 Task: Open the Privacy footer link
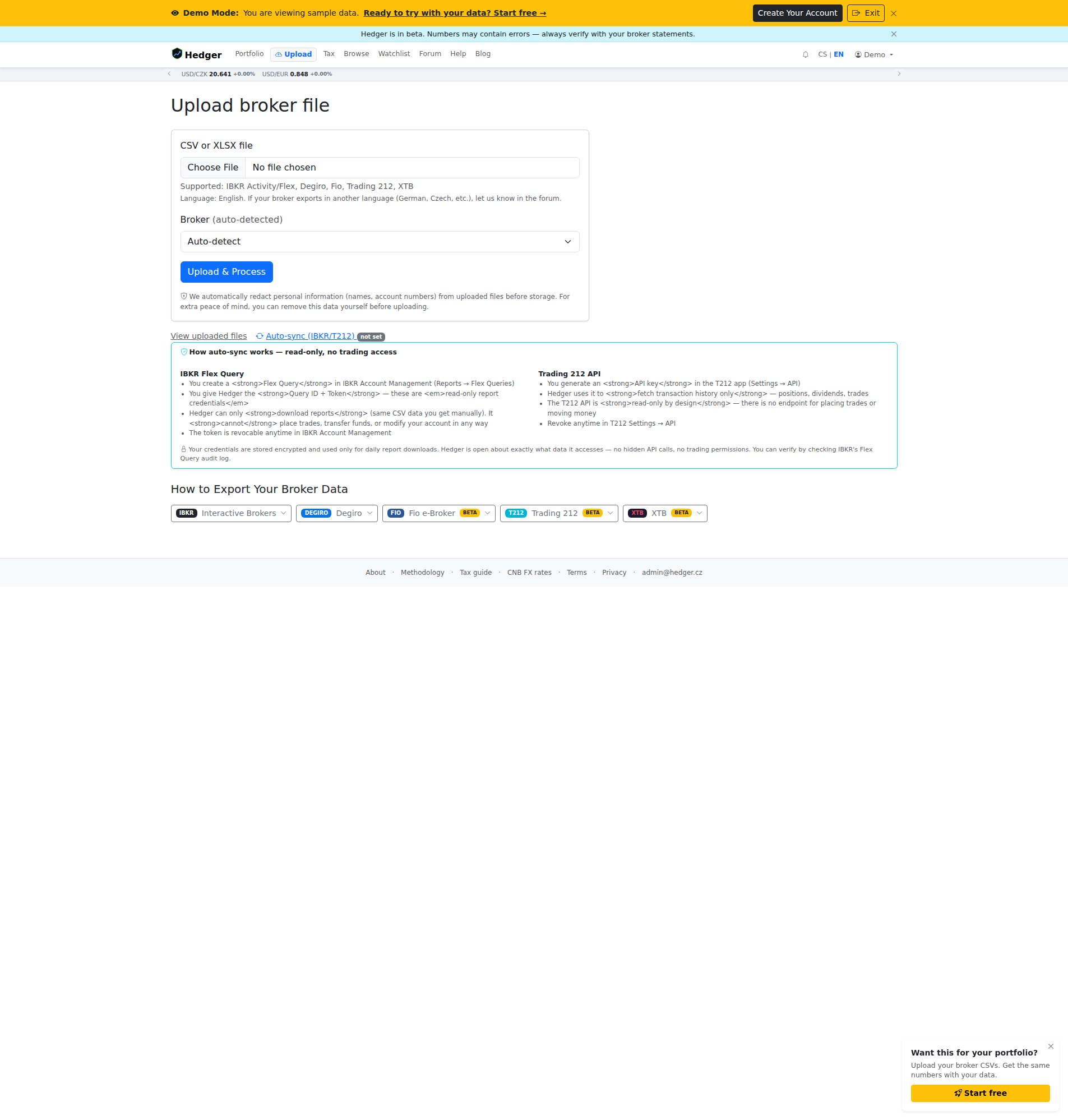[x=614, y=572]
